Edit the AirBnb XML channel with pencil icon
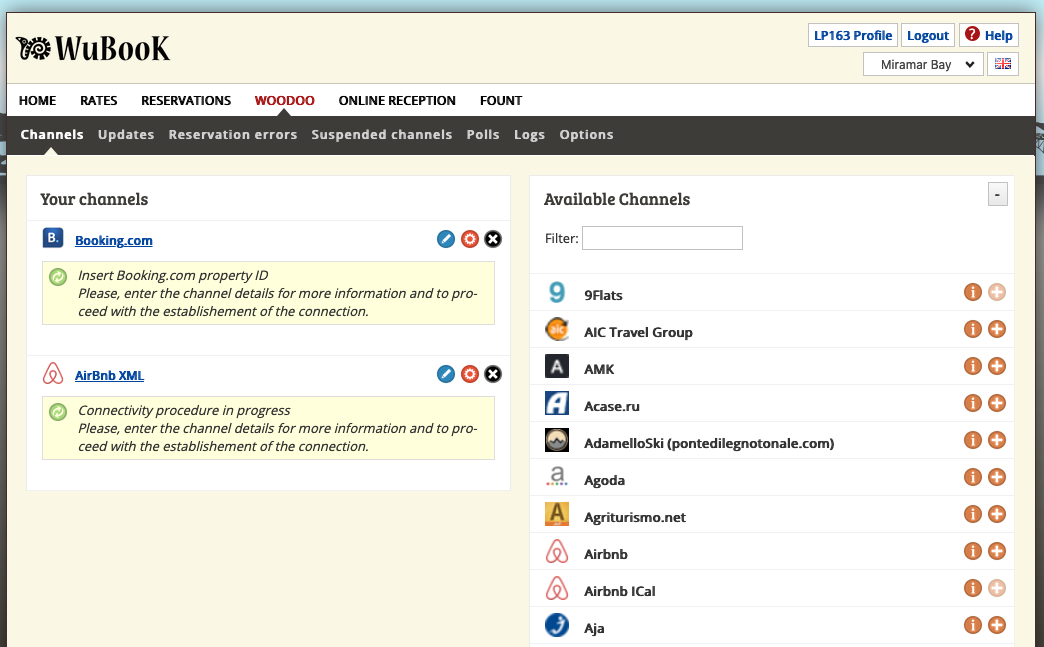Screen dimensions: 1044x647 [x=446, y=374]
